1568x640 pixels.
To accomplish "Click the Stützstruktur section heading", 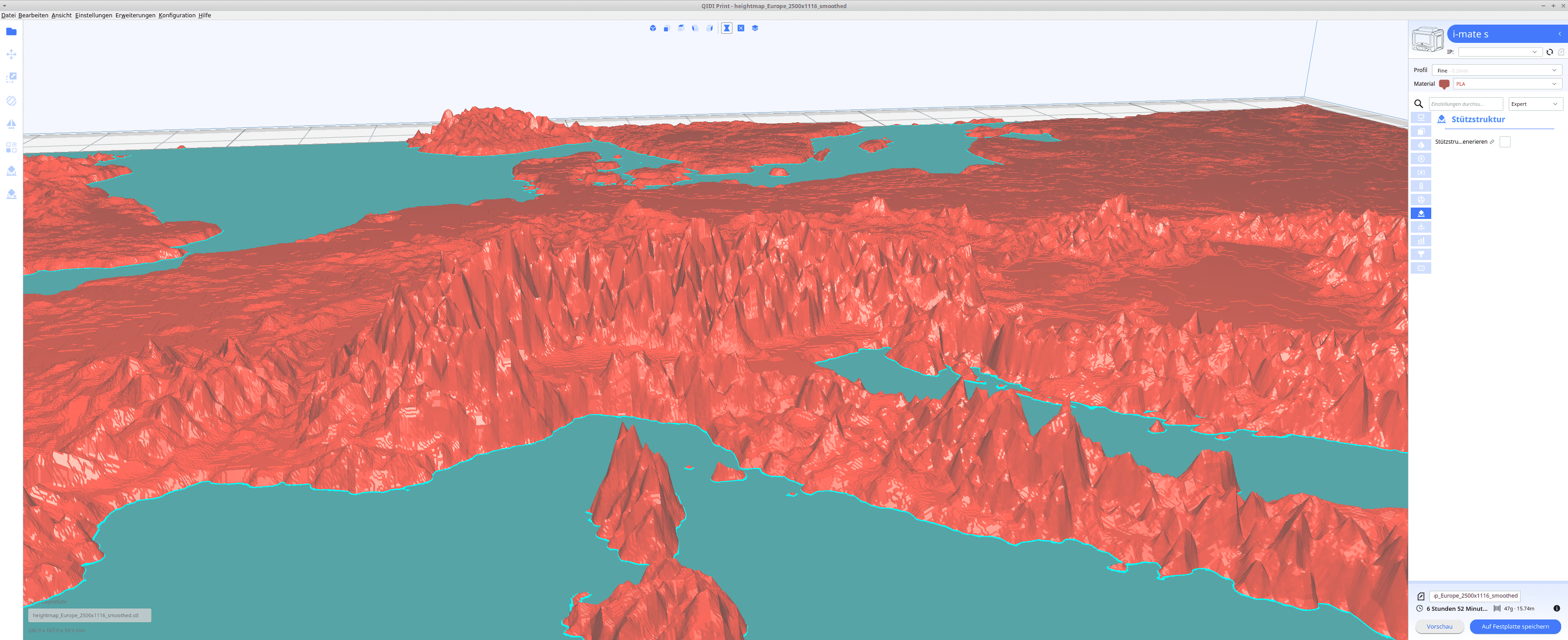I will pos(1478,120).
